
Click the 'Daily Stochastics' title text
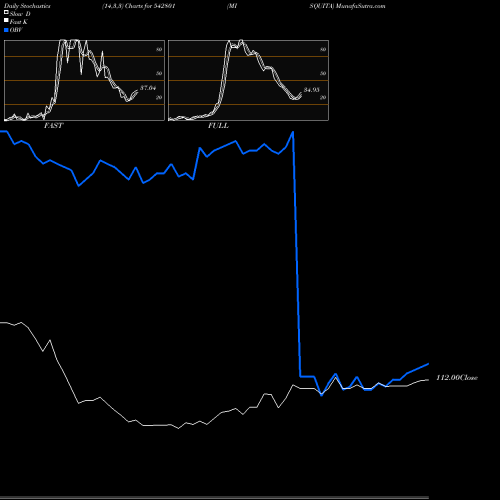pos(27,6)
